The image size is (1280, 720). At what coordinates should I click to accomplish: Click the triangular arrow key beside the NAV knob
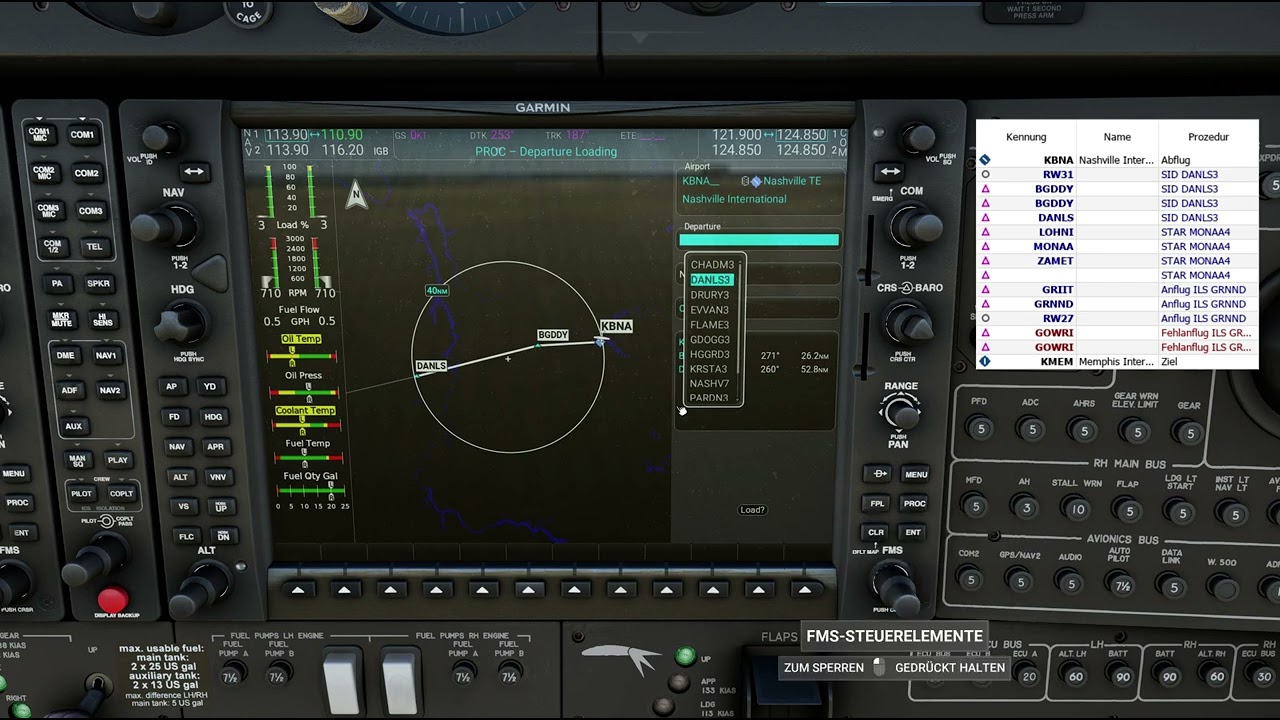211,273
